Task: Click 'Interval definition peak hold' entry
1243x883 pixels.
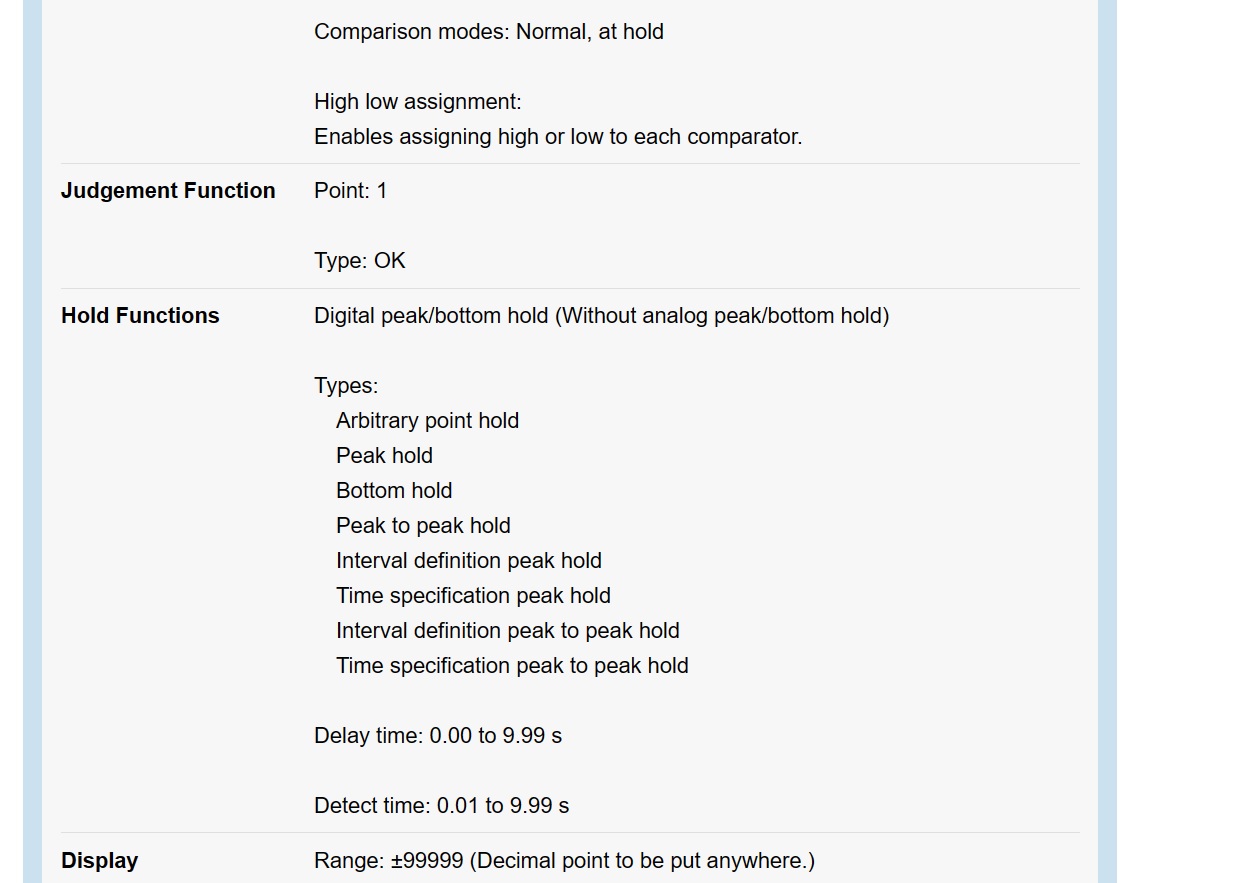Action: [468, 561]
